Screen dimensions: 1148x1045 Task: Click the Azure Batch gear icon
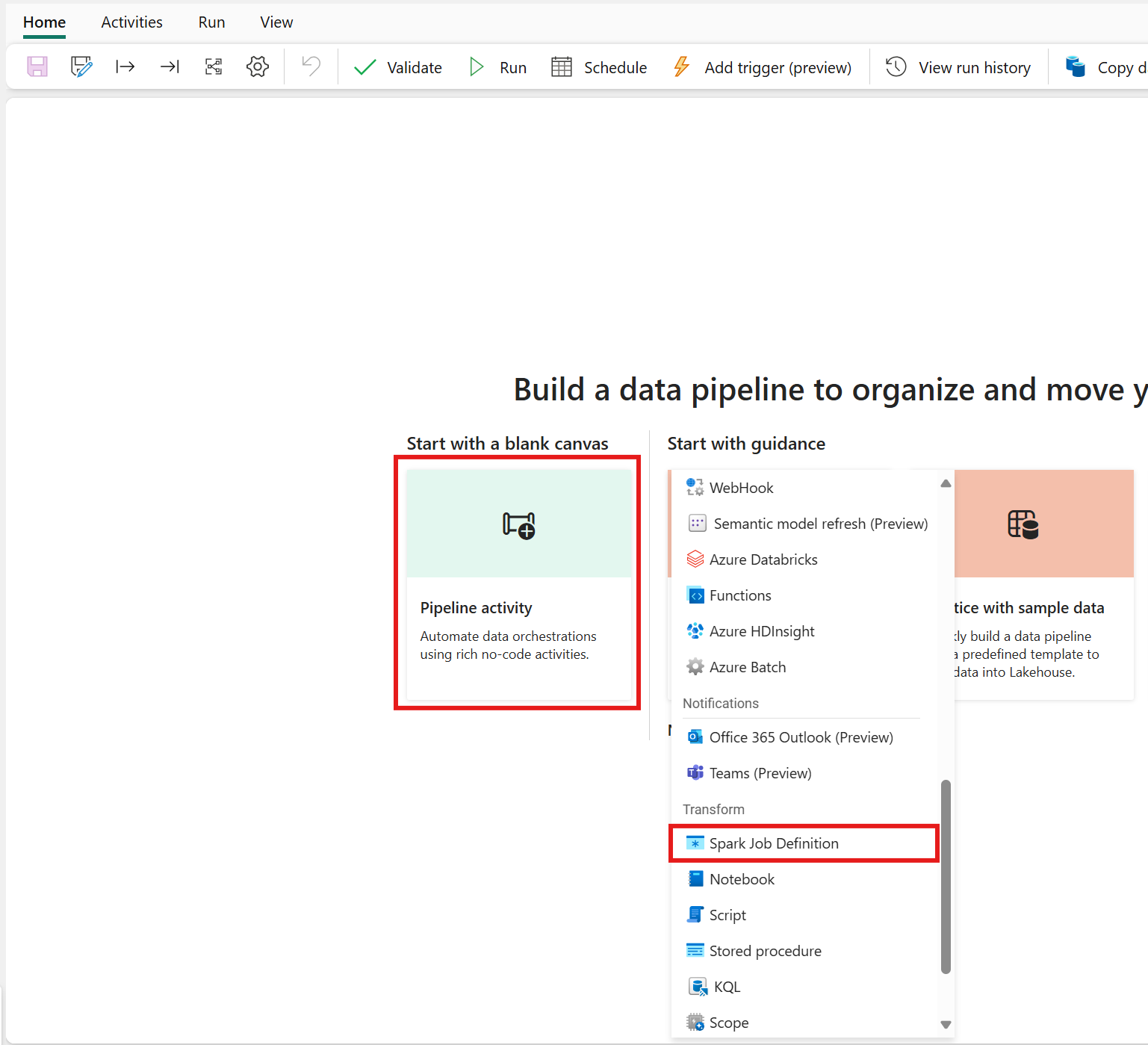pos(695,667)
